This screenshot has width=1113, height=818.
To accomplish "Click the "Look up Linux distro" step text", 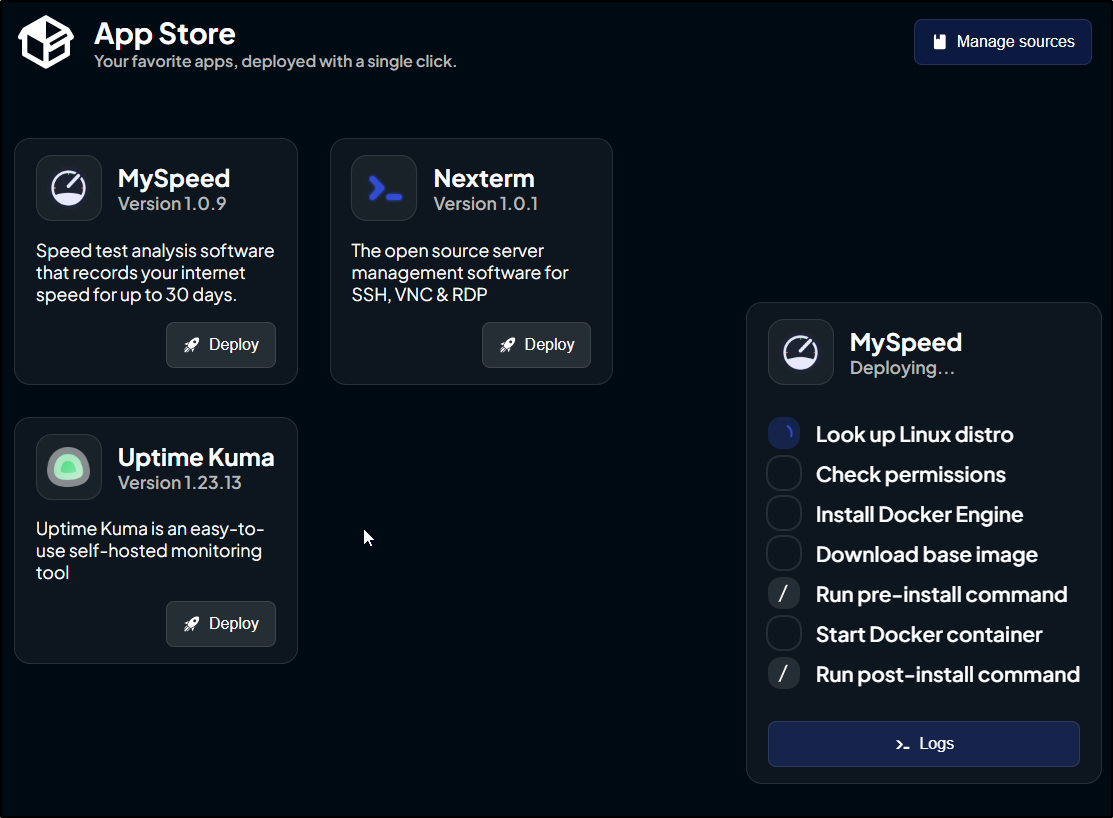I will coord(914,435).
